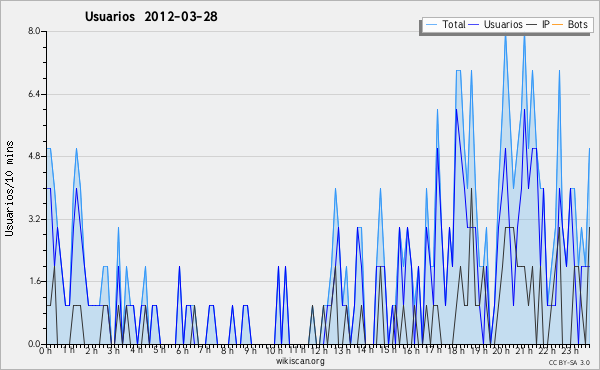
Task: Click the "19 h" x-axis label
Action: pyautogui.click(x=478, y=351)
